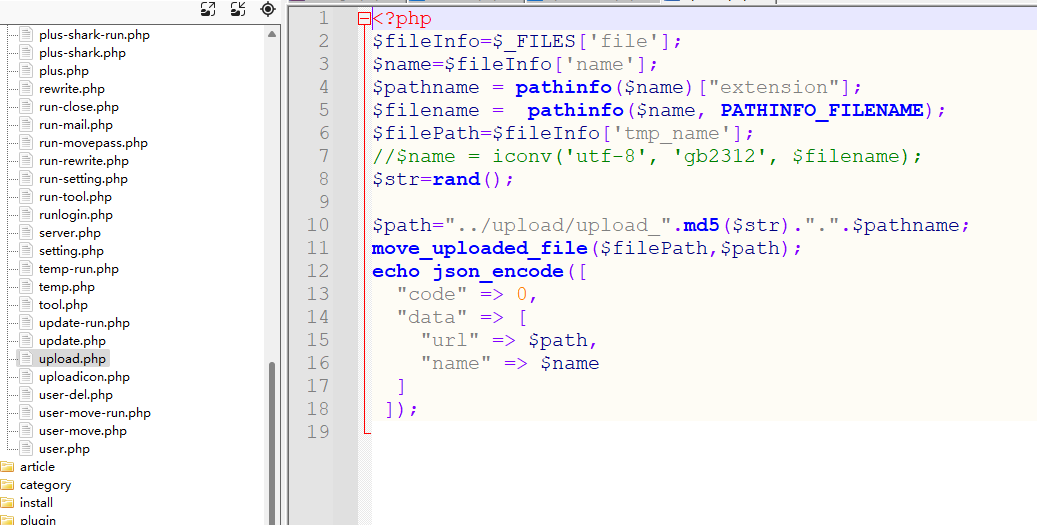Select rewrite.php file
Screen dimensions: 1037x525
(71, 89)
